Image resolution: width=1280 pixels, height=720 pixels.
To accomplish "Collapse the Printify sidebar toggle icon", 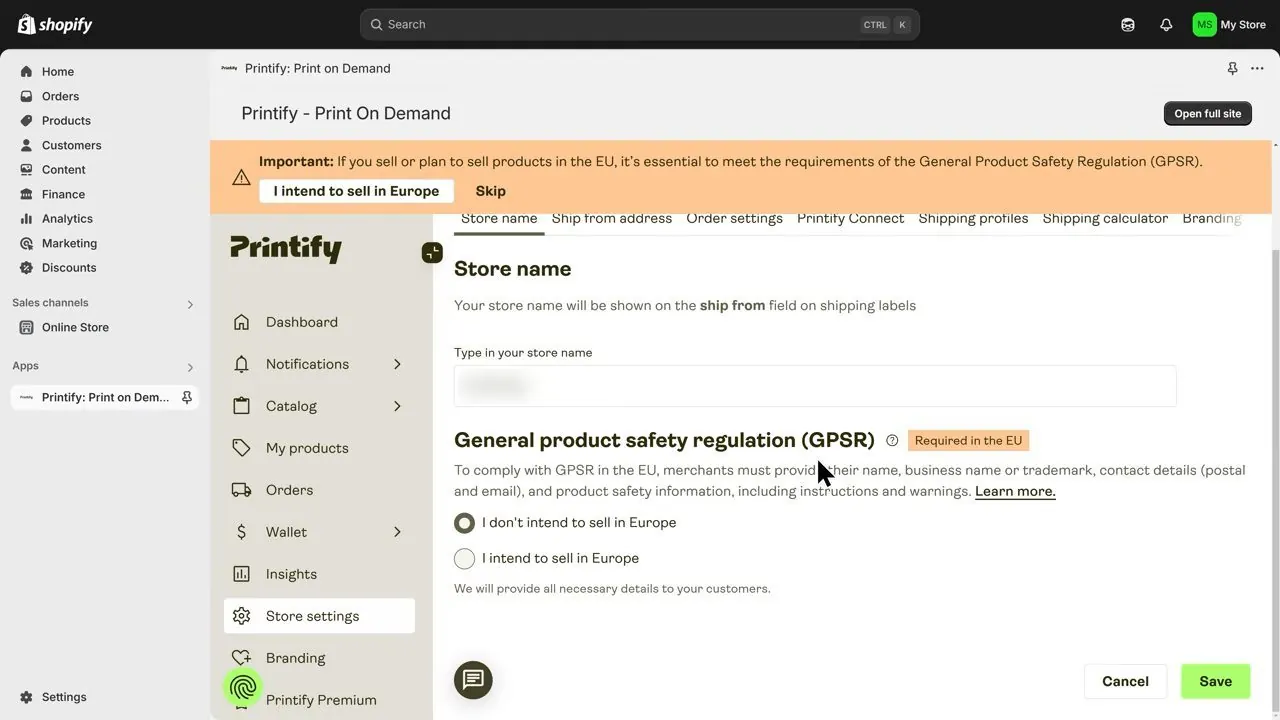I will [x=432, y=253].
